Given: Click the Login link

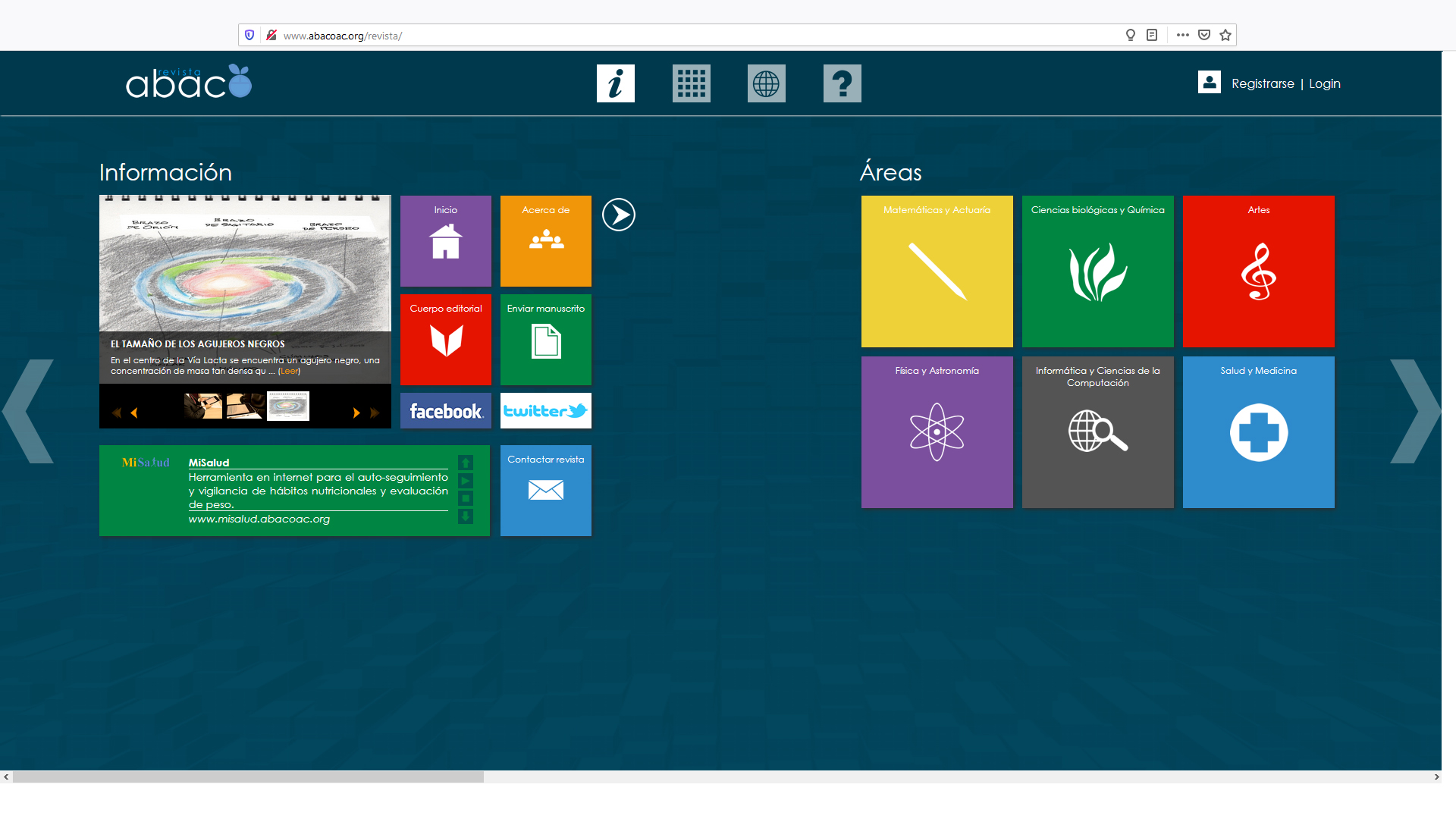Looking at the screenshot, I should 1324,84.
